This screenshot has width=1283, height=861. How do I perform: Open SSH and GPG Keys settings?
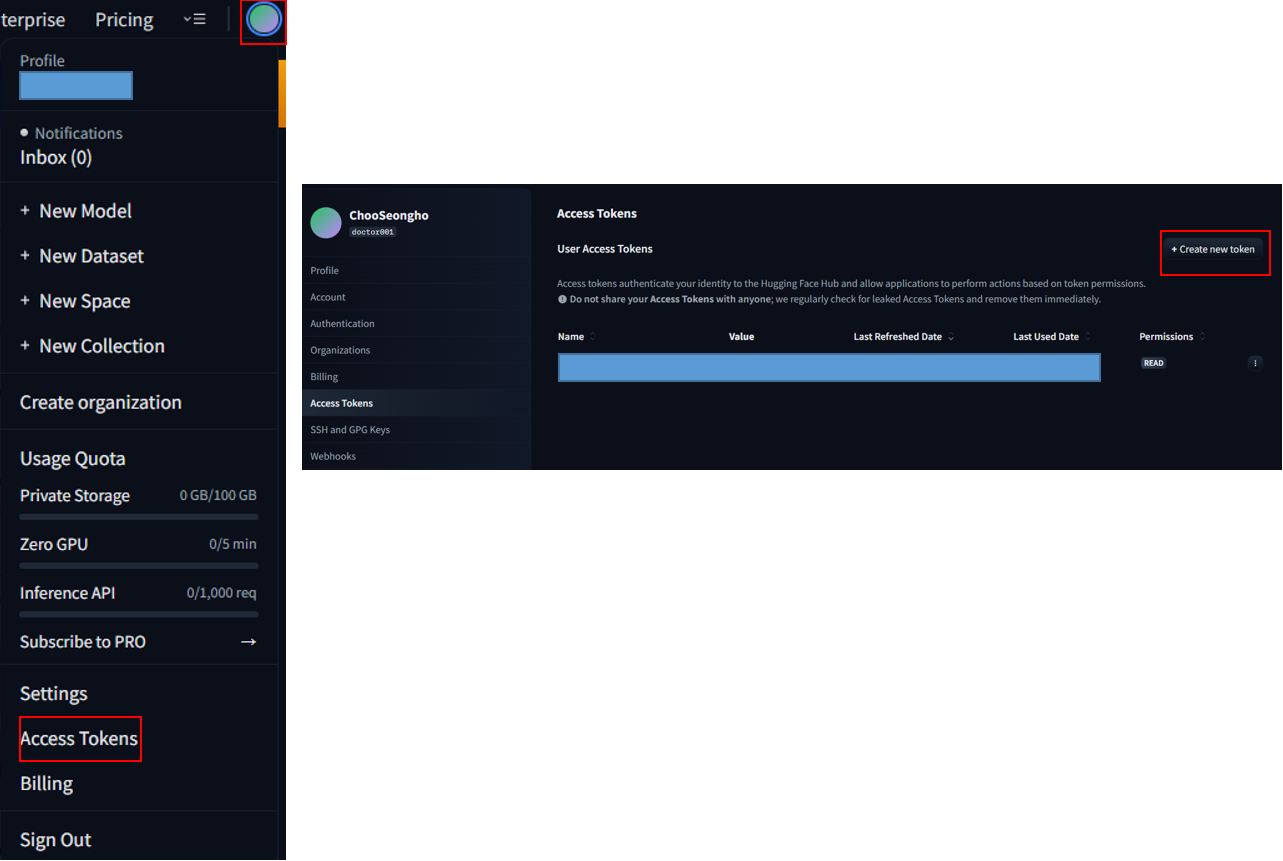(x=350, y=430)
